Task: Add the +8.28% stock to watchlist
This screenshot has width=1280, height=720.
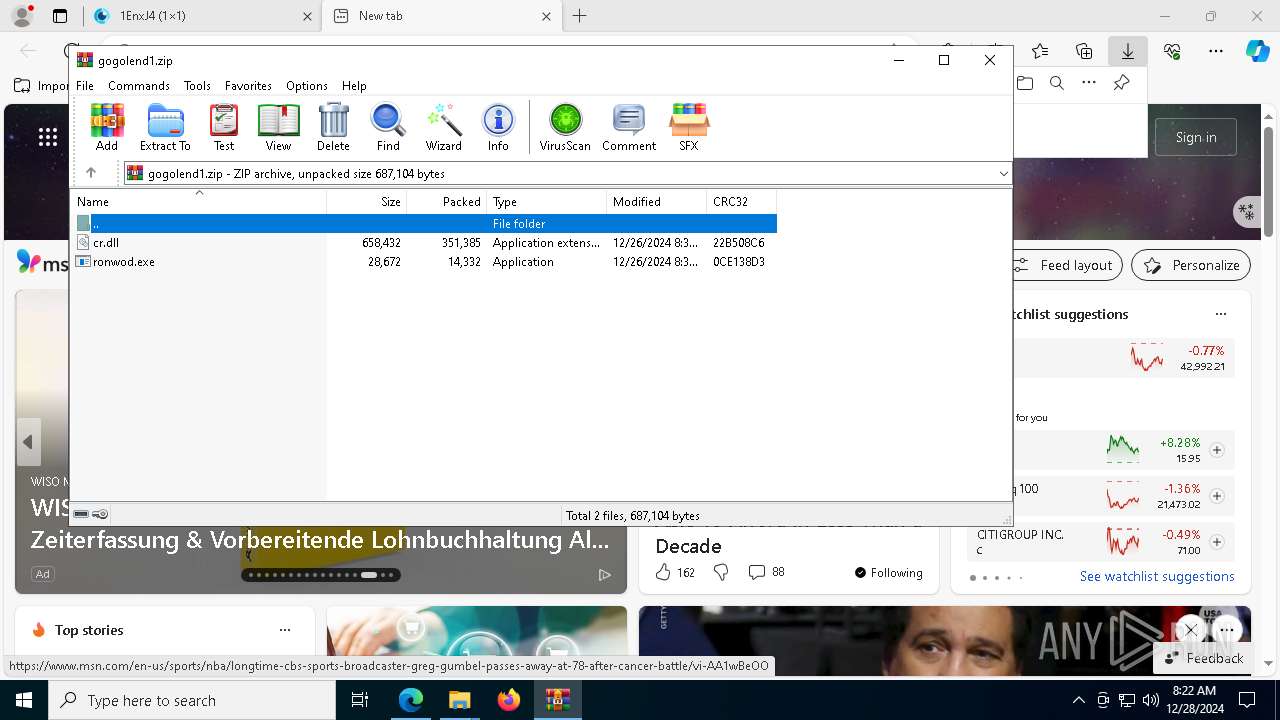Action: (1217, 450)
